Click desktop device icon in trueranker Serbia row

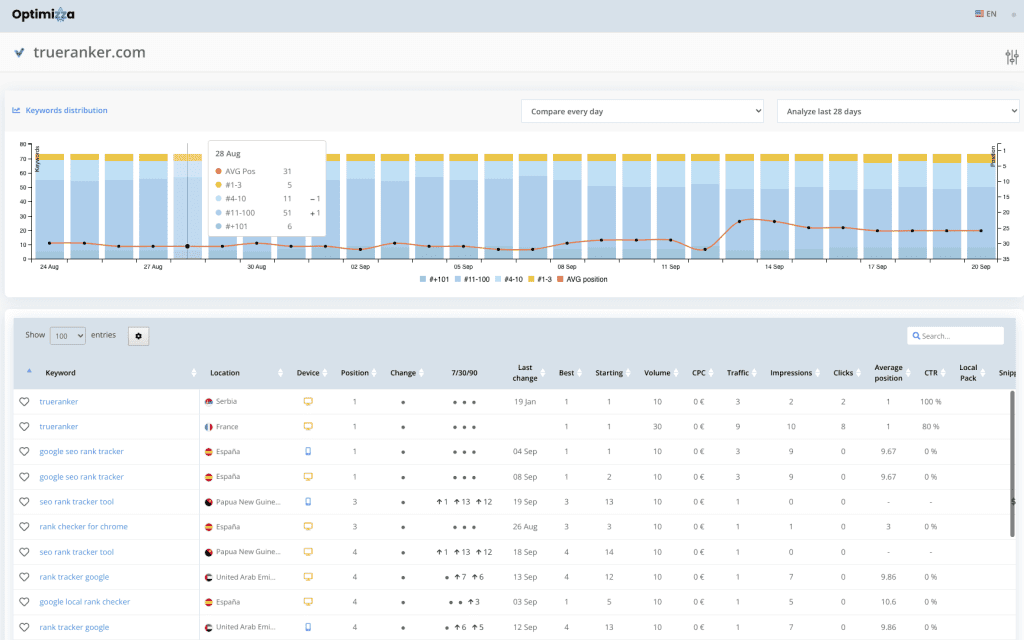308,402
